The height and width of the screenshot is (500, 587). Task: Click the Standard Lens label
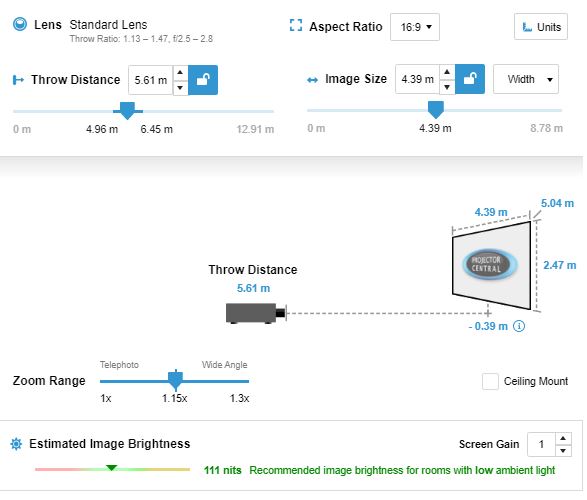(109, 25)
